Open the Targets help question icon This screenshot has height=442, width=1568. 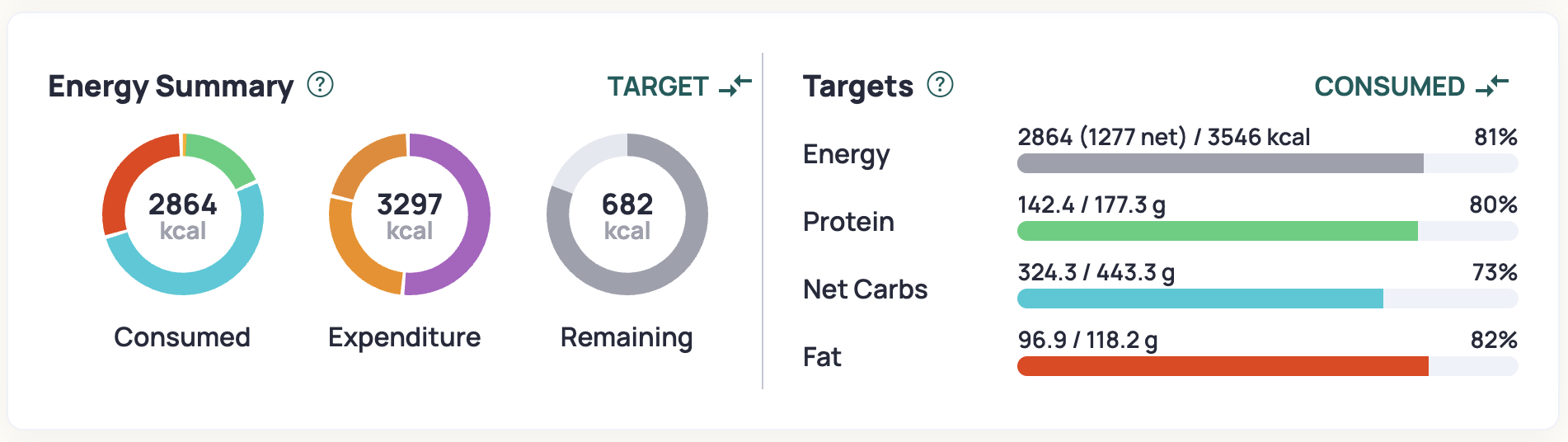(x=940, y=84)
